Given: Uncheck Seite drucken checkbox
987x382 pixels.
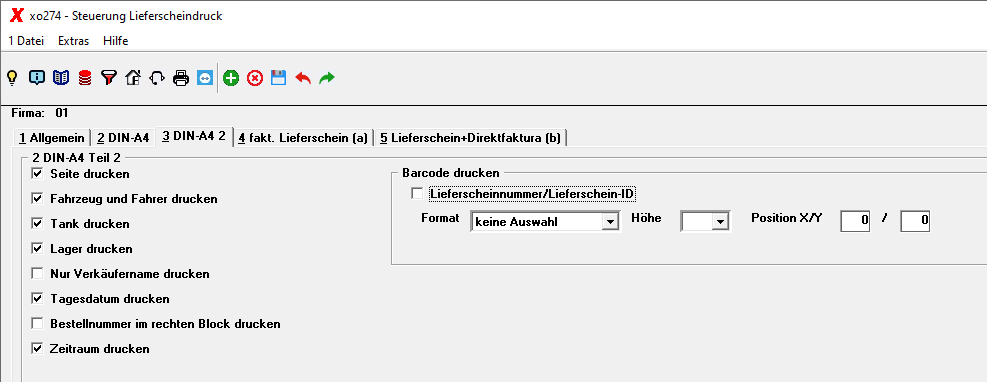Looking at the screenshot, I should (37, 173).
